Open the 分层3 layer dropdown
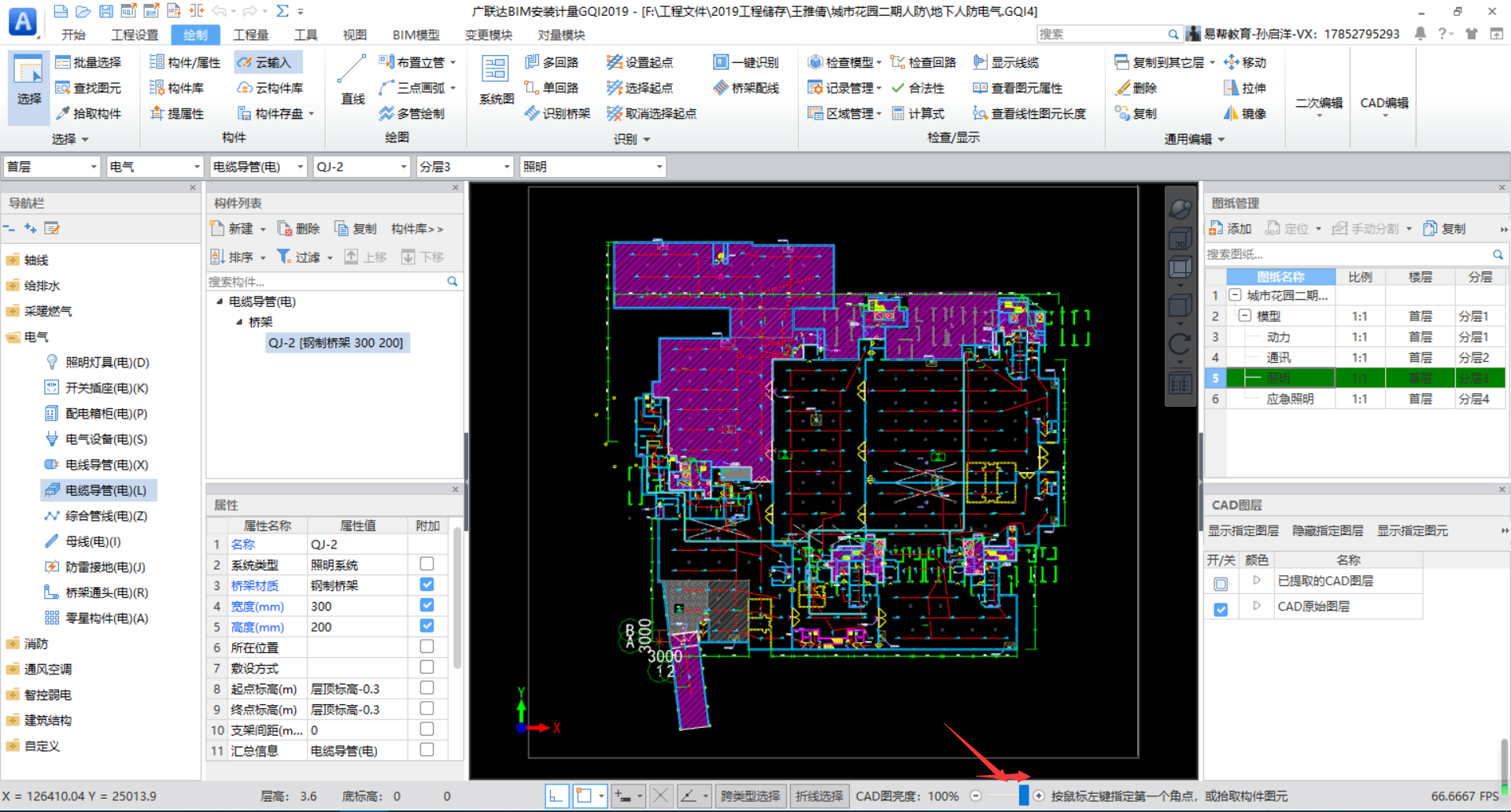Screen dimensions: 1511x812 [465, 167]
